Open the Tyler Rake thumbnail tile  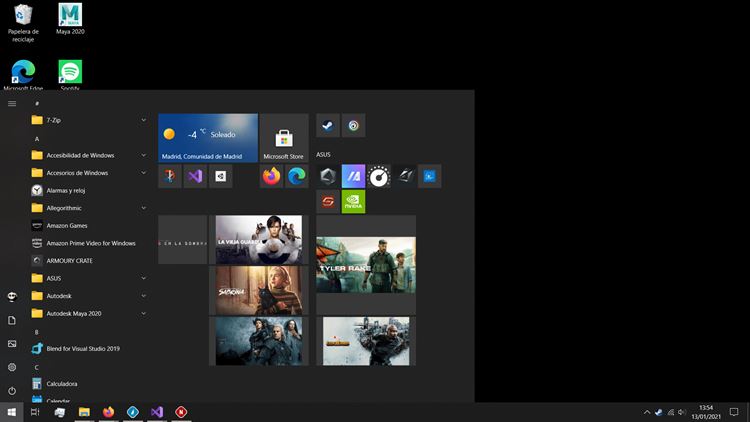[x=366, y=265]
